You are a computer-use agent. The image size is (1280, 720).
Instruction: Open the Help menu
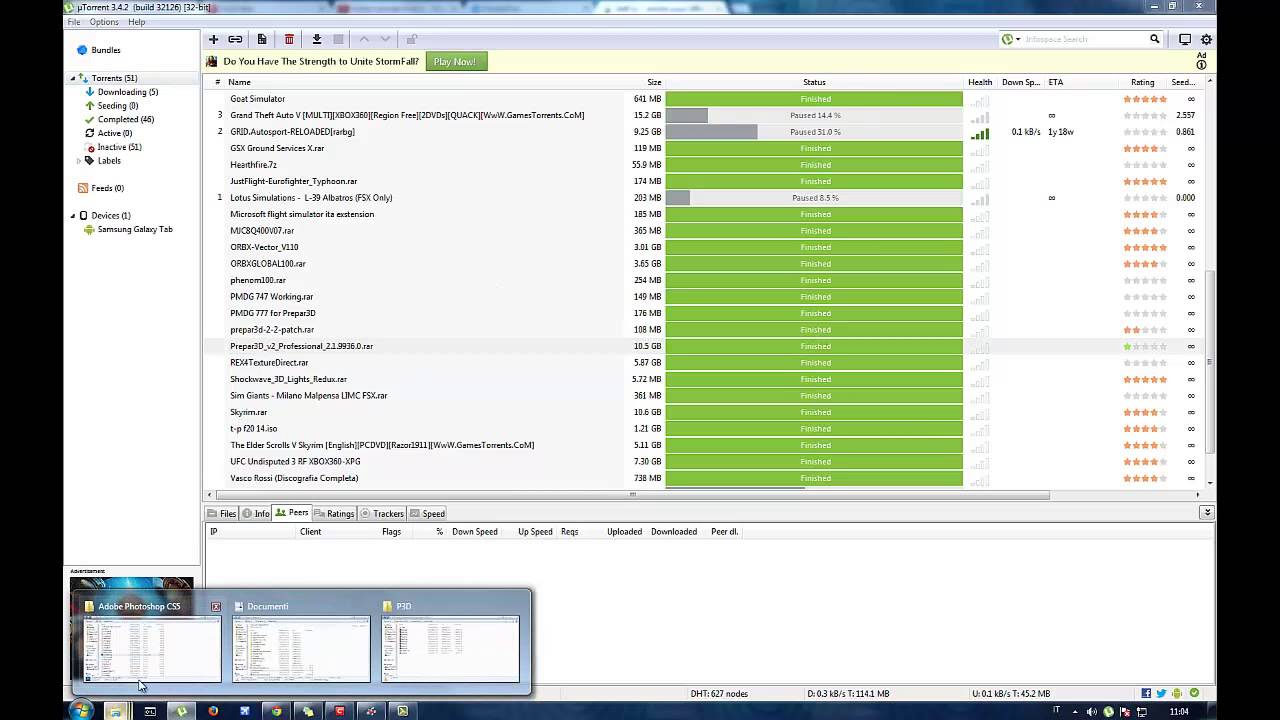(x=137, y=22)
